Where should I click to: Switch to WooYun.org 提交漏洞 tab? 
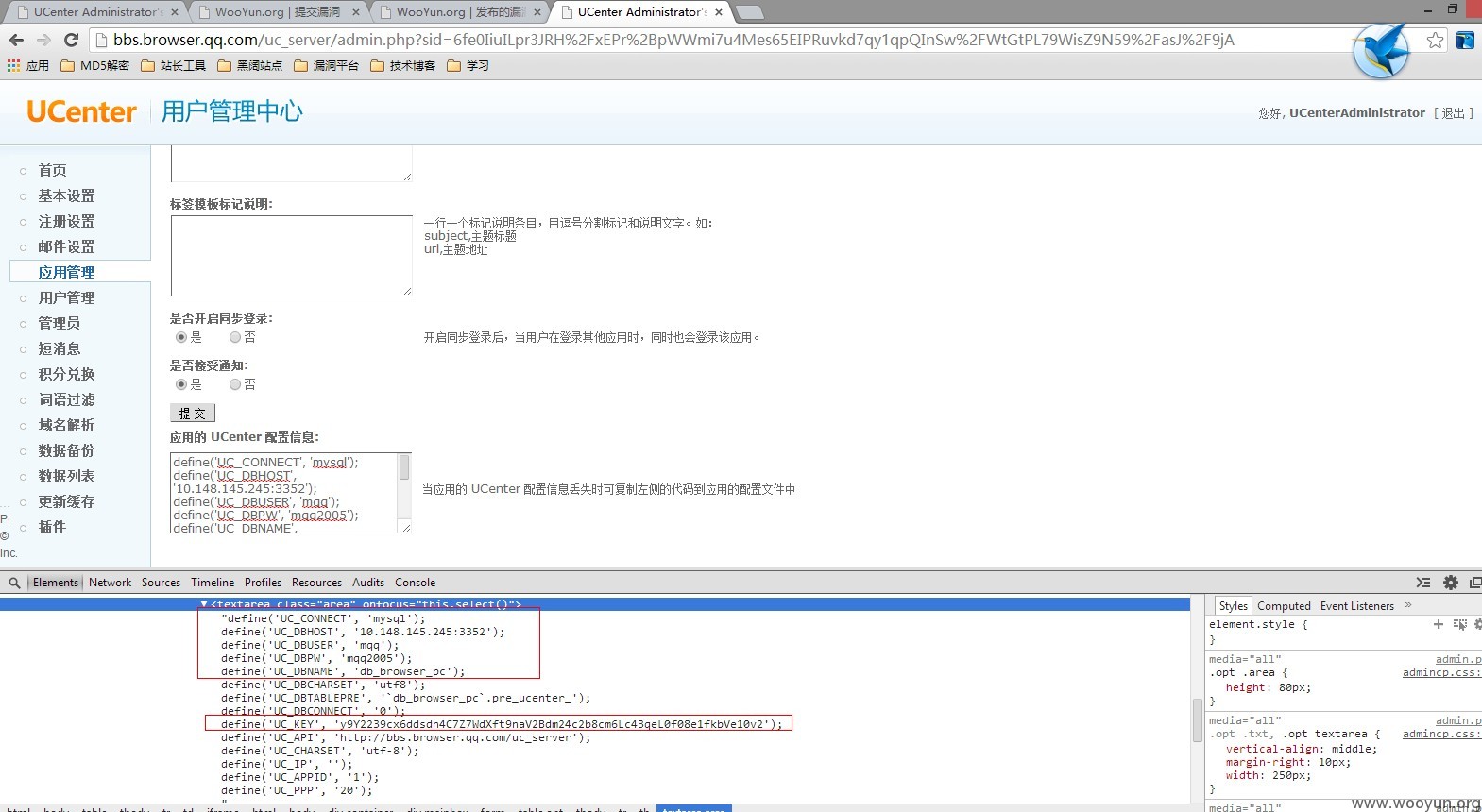pyautogui.click(x=278, y=12)
